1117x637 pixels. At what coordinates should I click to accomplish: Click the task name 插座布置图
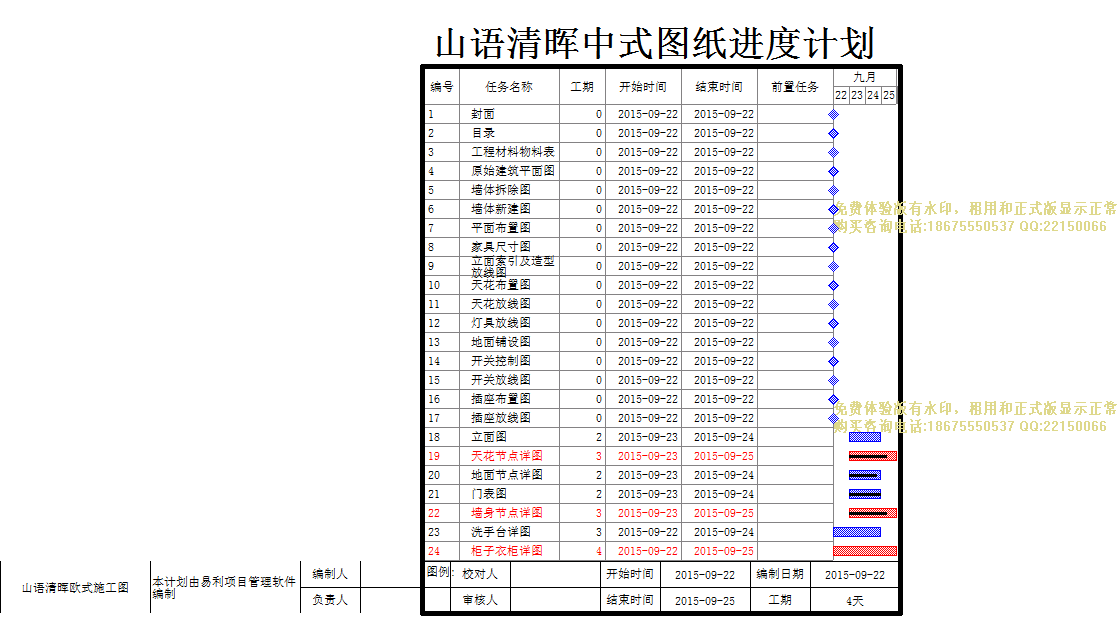[501, 399]
